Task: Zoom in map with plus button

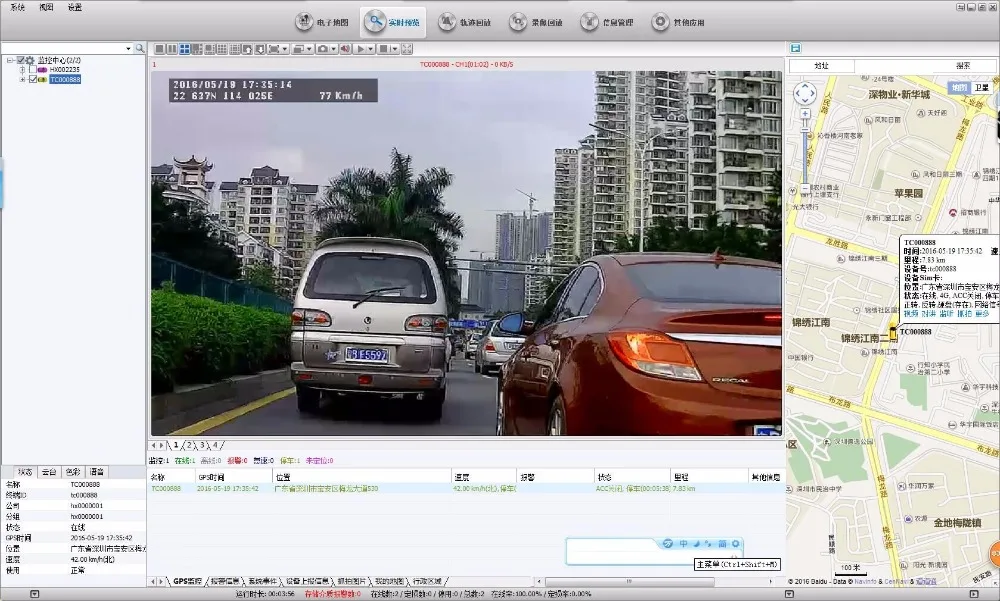Action: pyautogui.click(x=805, y=114)
